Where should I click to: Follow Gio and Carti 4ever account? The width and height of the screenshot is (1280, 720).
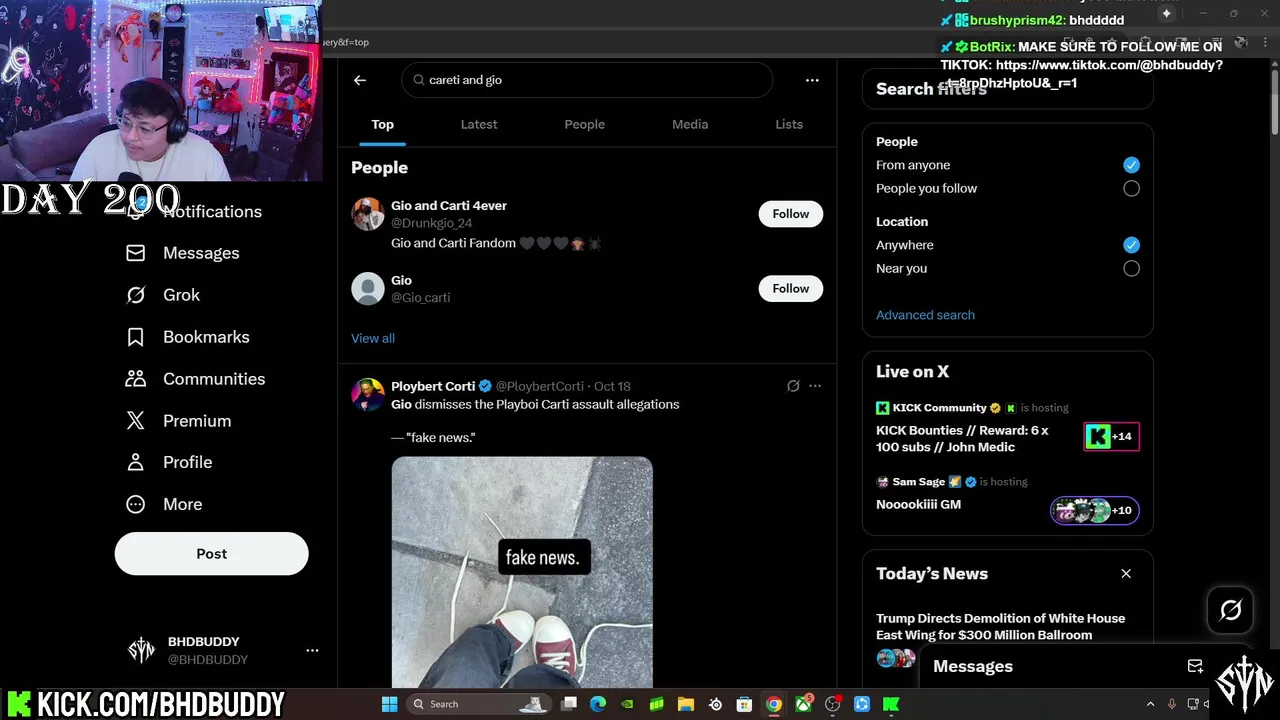791,214
